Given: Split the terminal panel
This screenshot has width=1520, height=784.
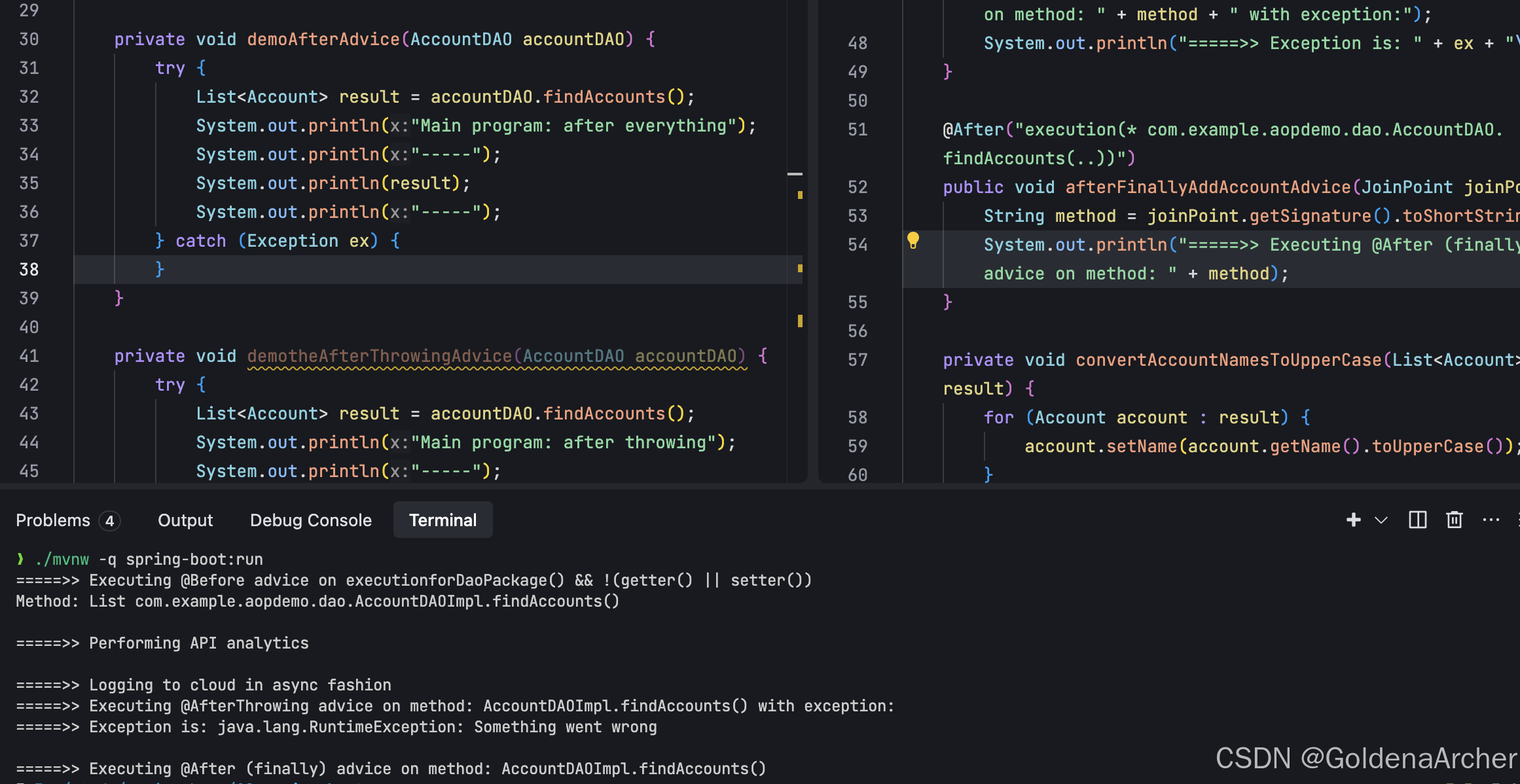Looking at the screenshot, I should click(1417, 520).
